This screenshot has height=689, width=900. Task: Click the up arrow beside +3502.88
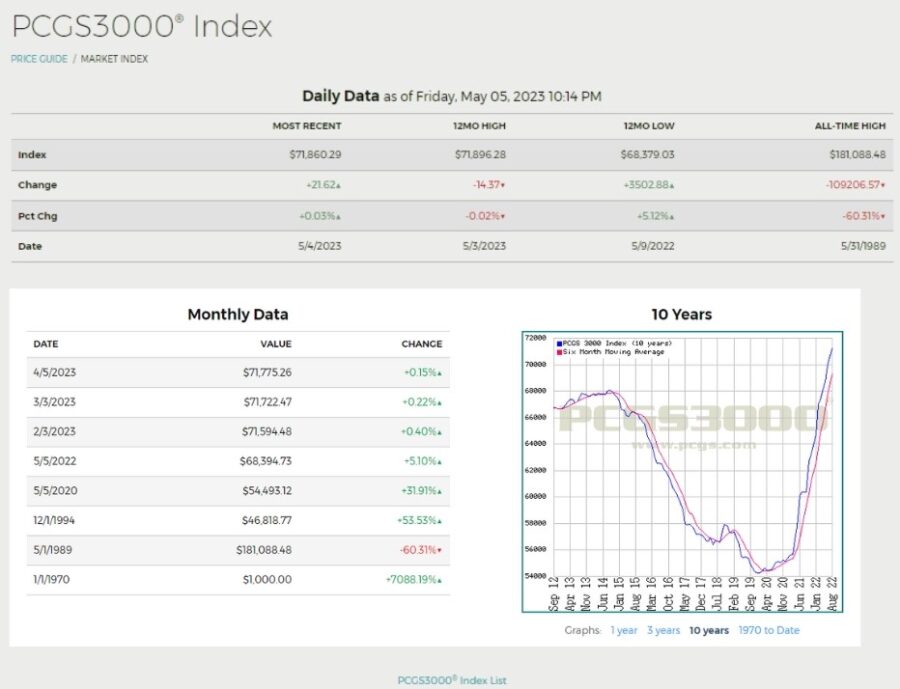[672, 186]
